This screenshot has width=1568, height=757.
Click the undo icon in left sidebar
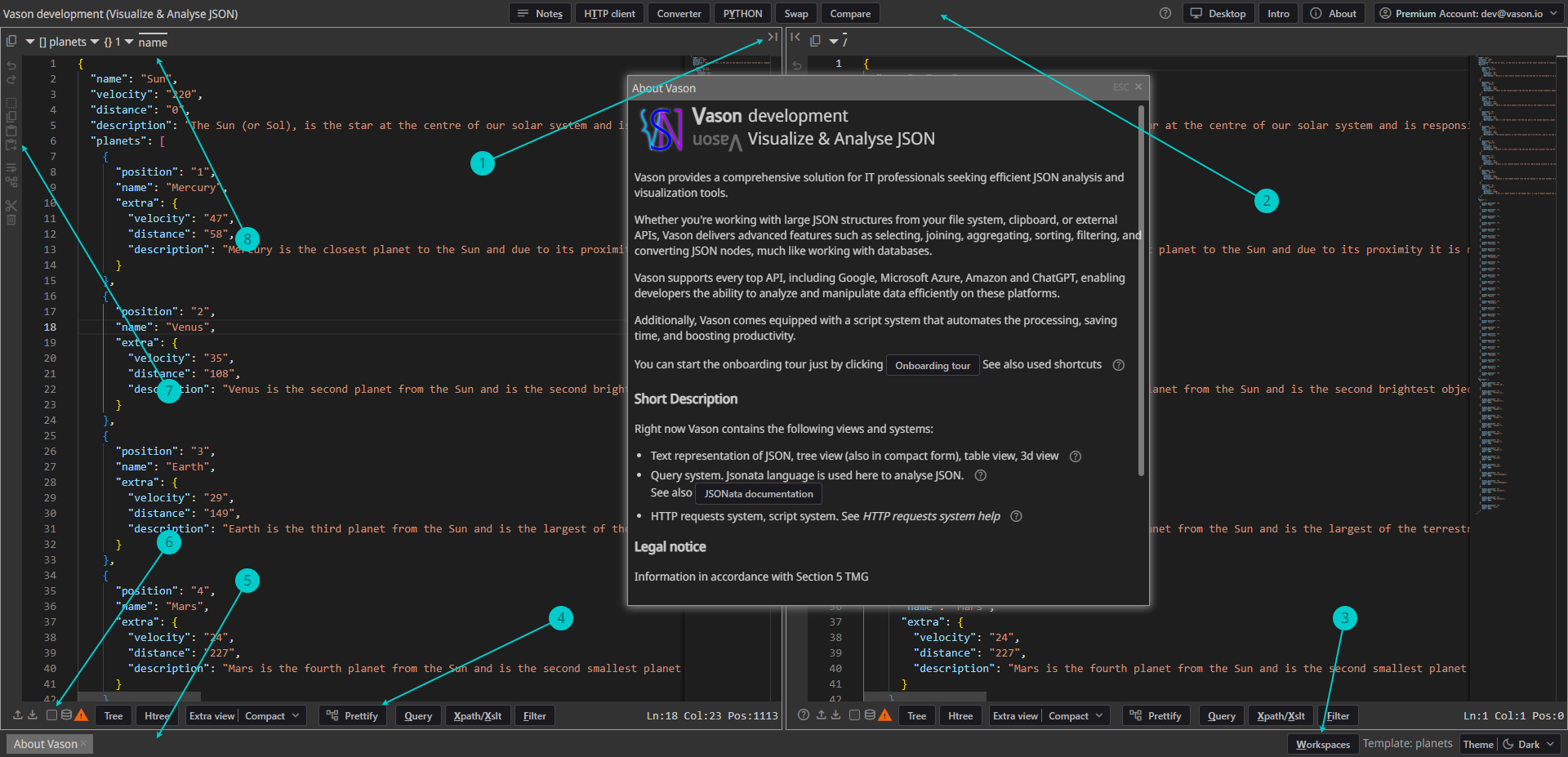click(x=11, y=65)
